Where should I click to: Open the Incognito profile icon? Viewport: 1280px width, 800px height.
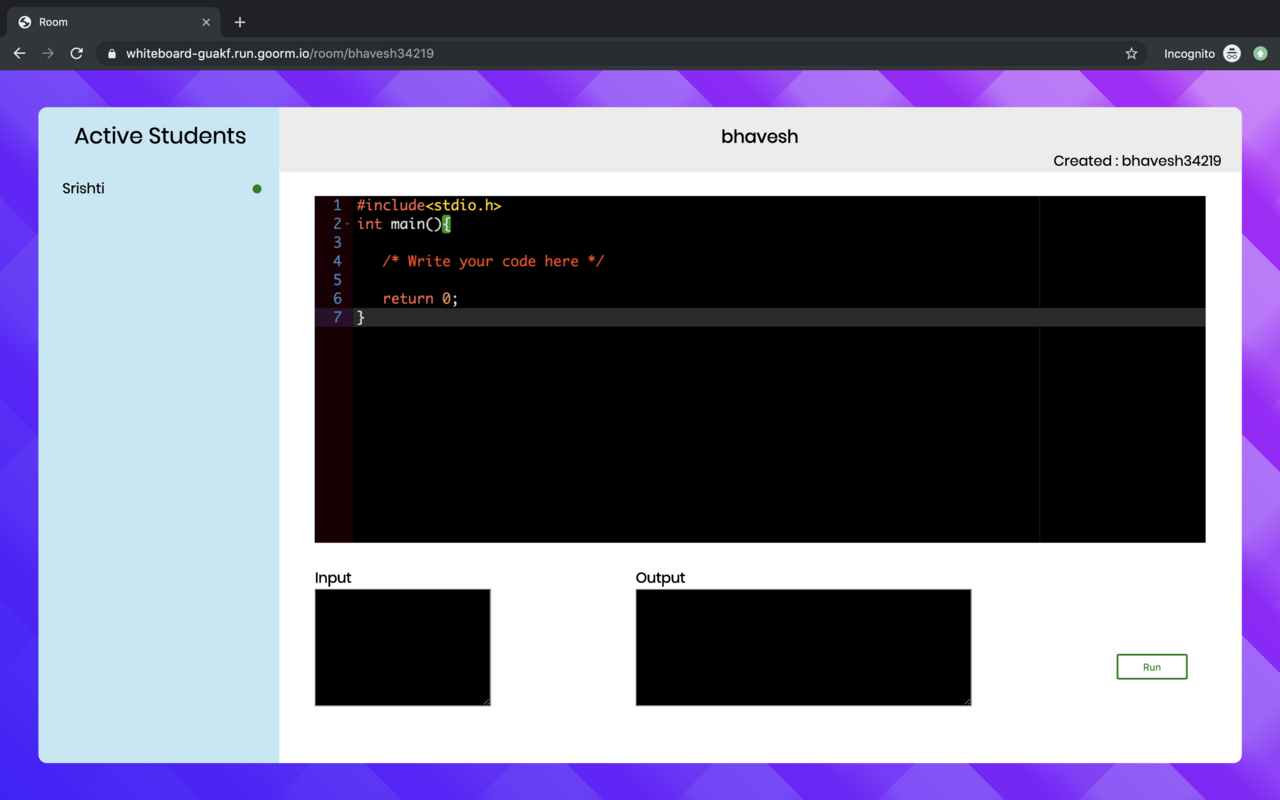tap(1232, 53)
